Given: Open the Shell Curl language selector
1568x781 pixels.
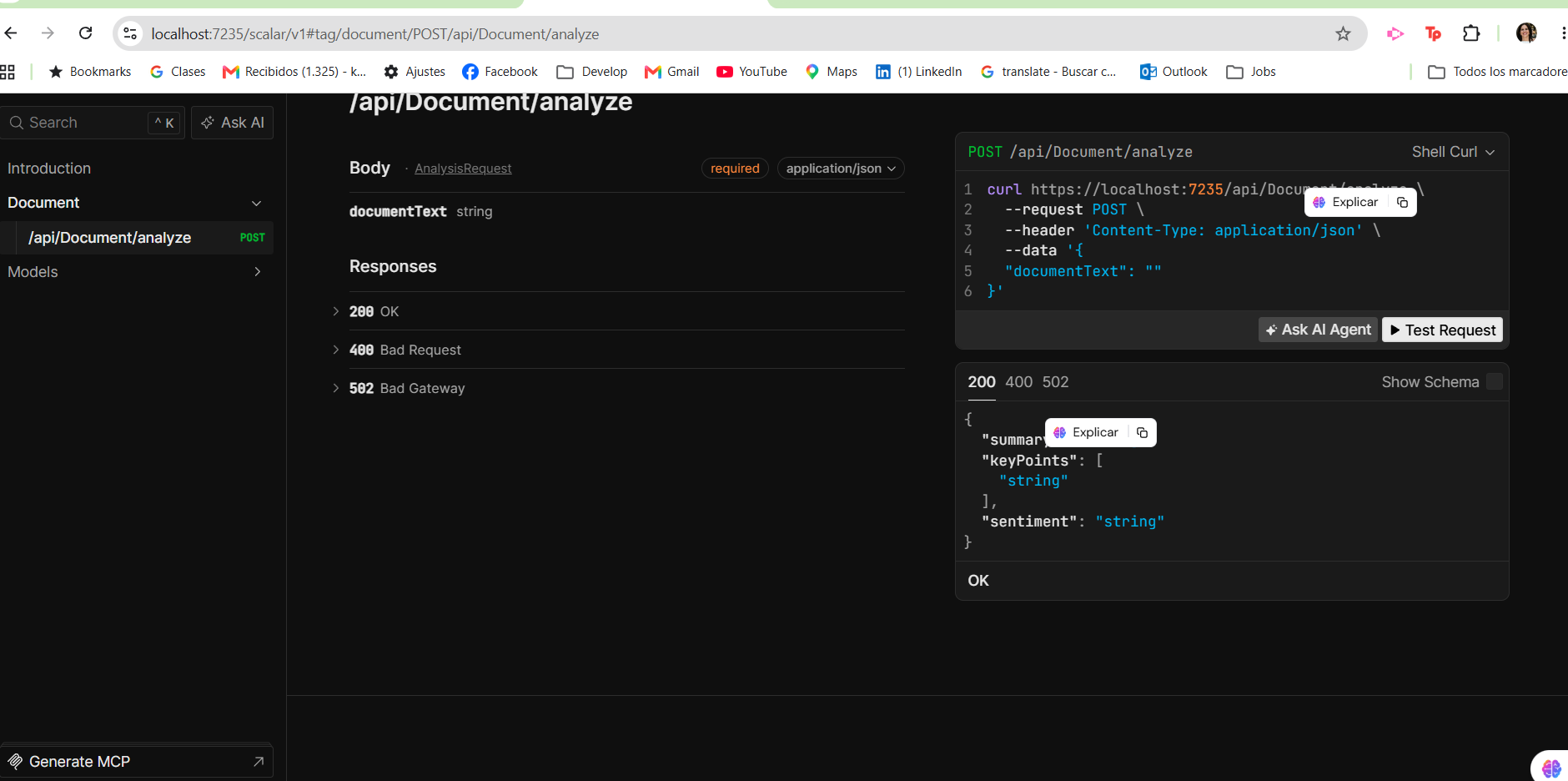Looking at the screenshot, I should click(1453, 152).
